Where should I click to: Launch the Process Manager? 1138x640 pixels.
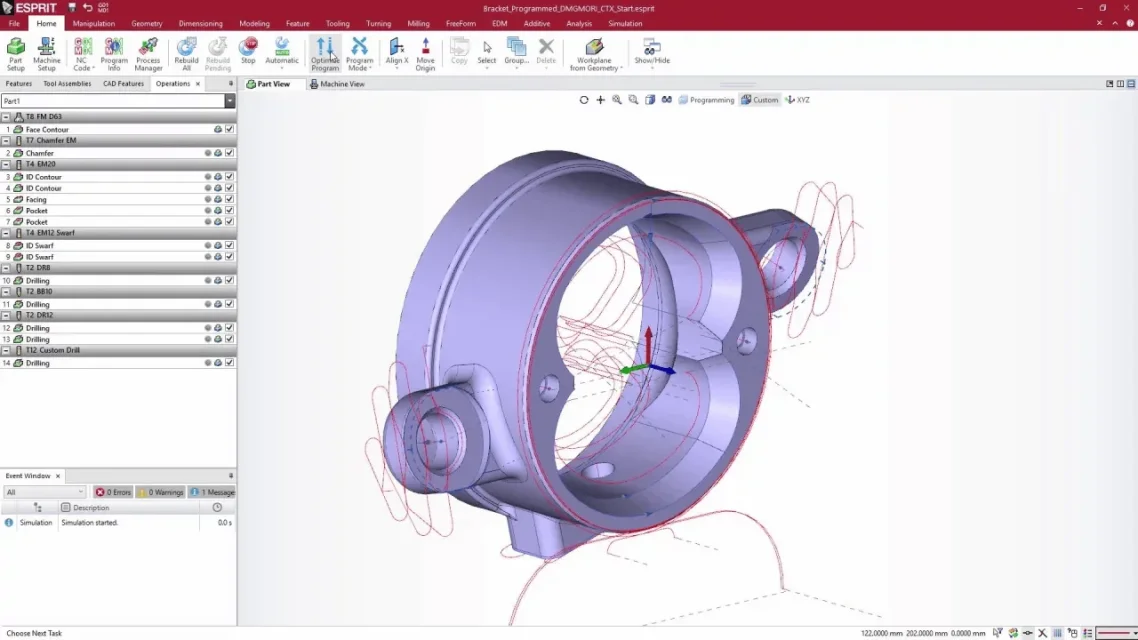click(x=148, y=54)
